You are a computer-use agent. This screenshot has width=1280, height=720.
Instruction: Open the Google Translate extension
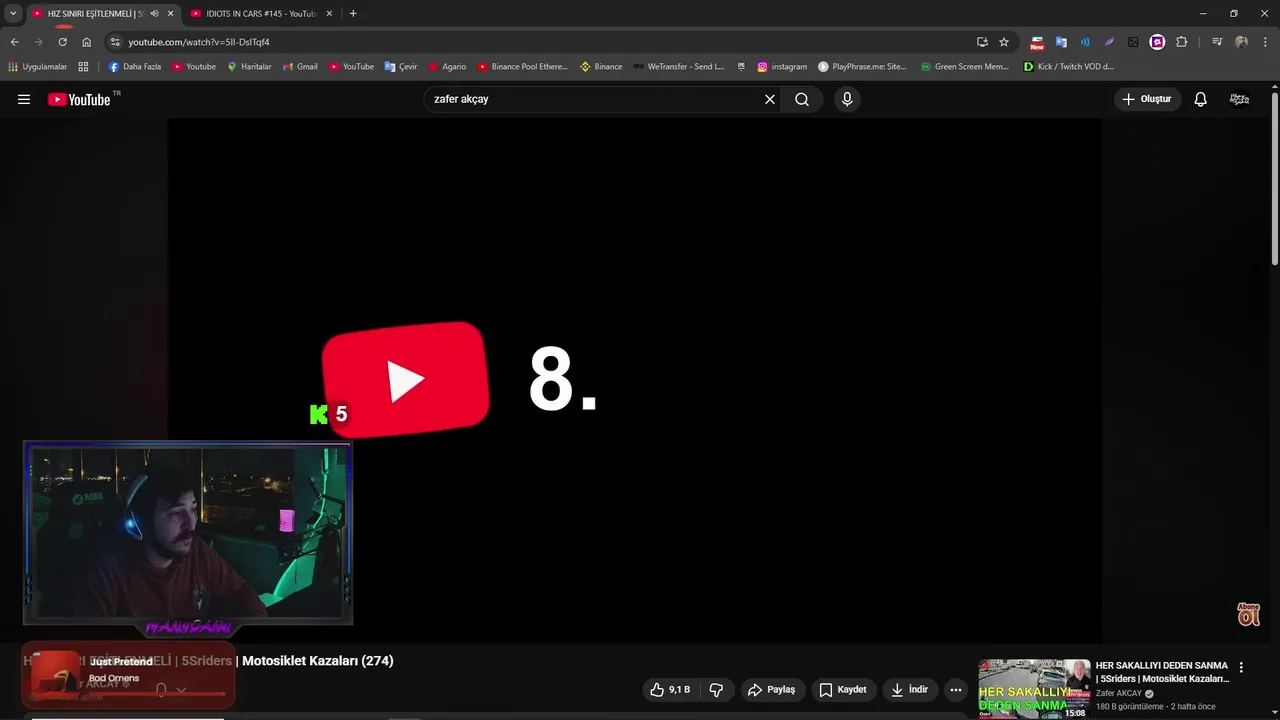(1061, 42)
